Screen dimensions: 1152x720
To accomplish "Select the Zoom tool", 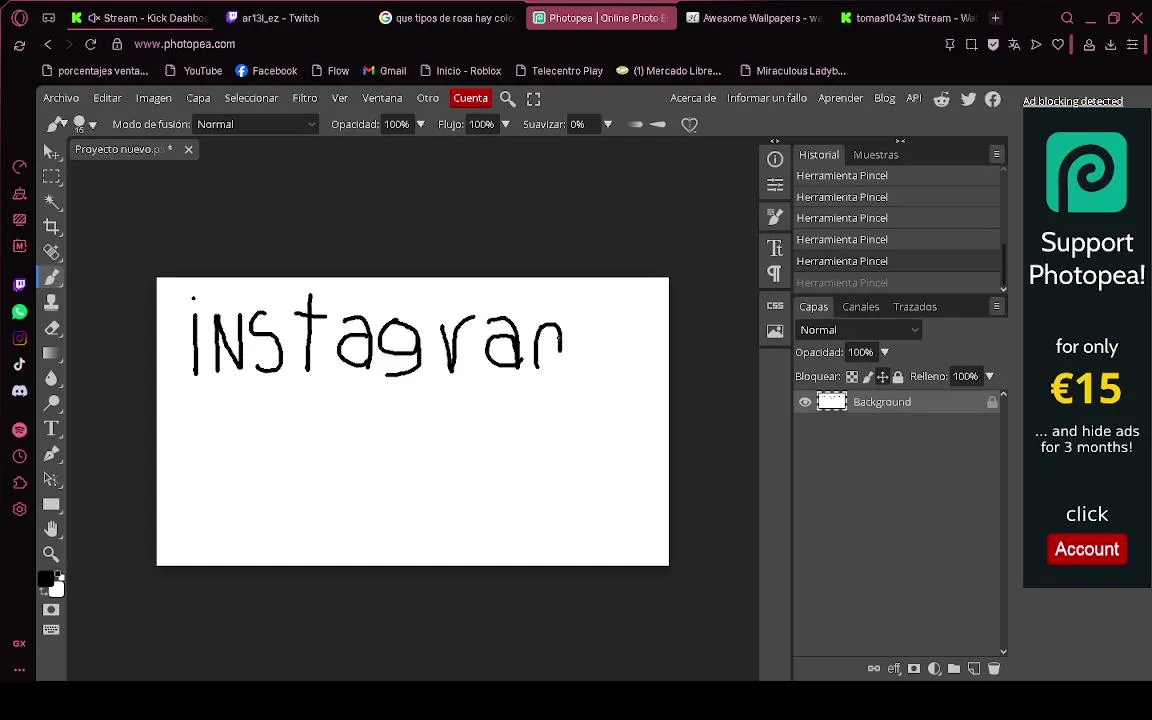I will point(51,554).
